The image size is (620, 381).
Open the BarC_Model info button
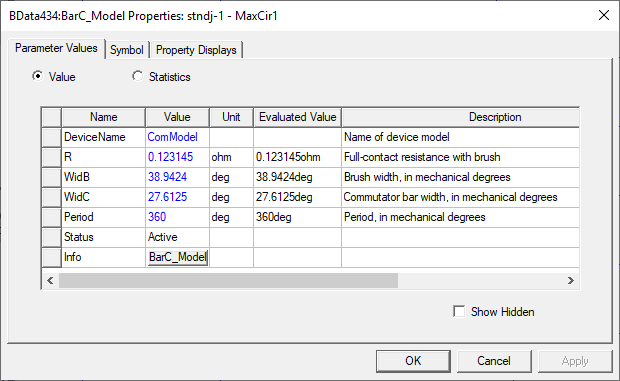coord(178,257)
